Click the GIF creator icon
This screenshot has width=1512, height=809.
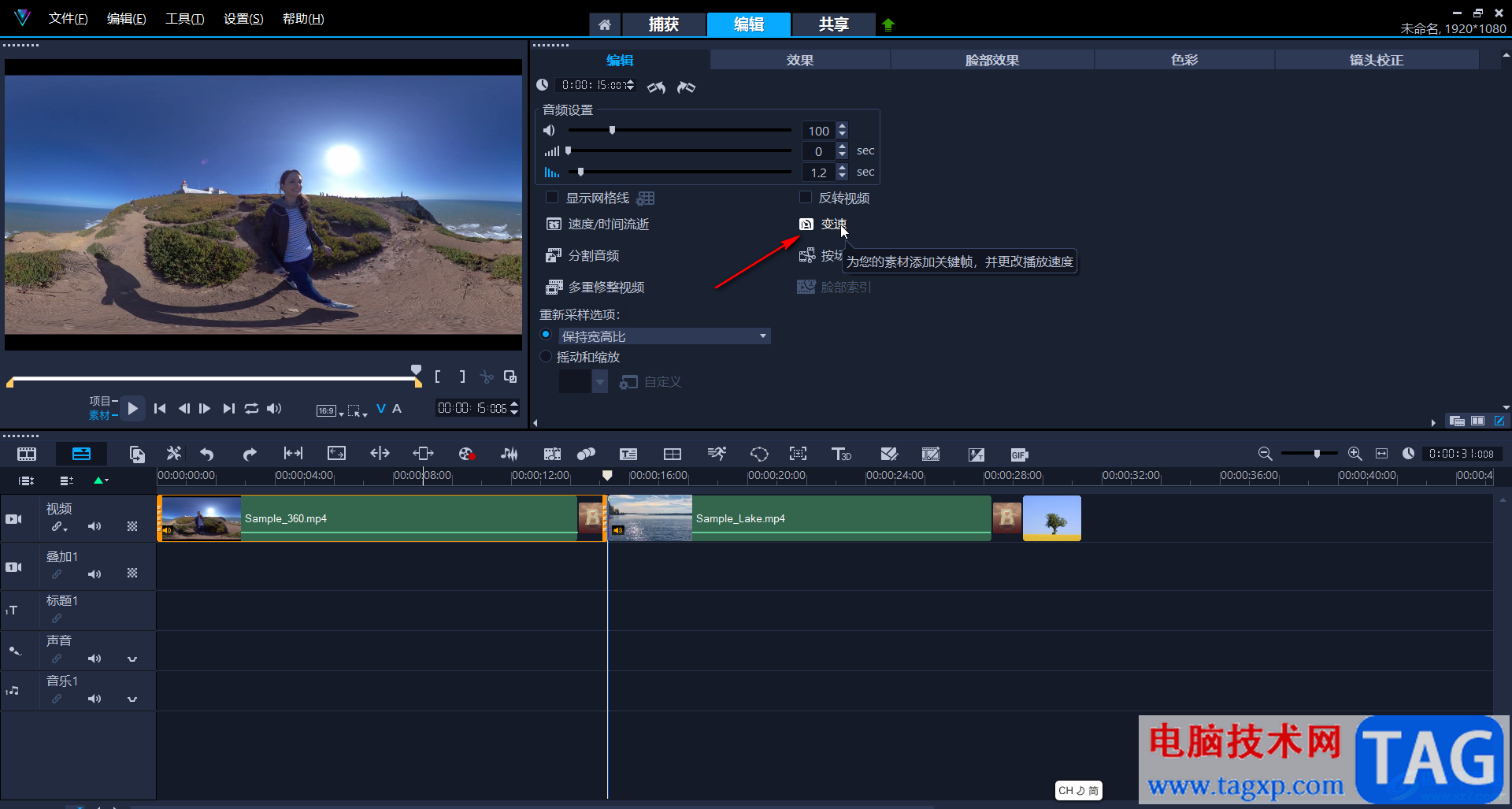tap(1019, 455)
